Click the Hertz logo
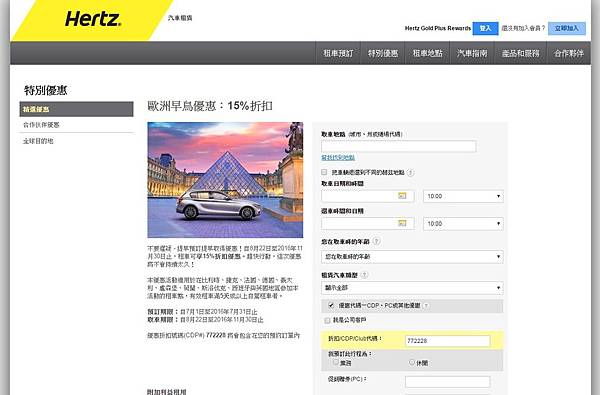 point(93,19)
